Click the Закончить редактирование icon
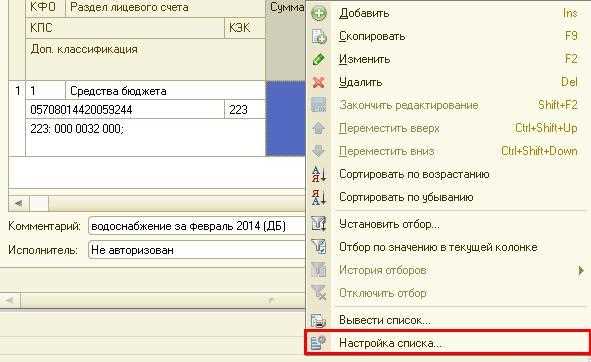 tap(319, 105)
